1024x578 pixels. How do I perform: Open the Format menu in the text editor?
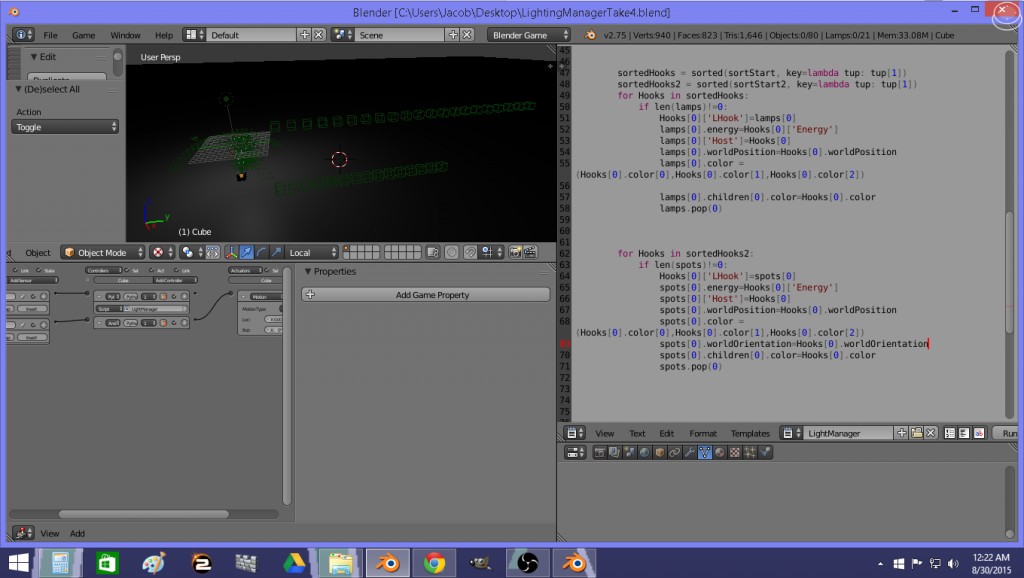pos(703,433)
